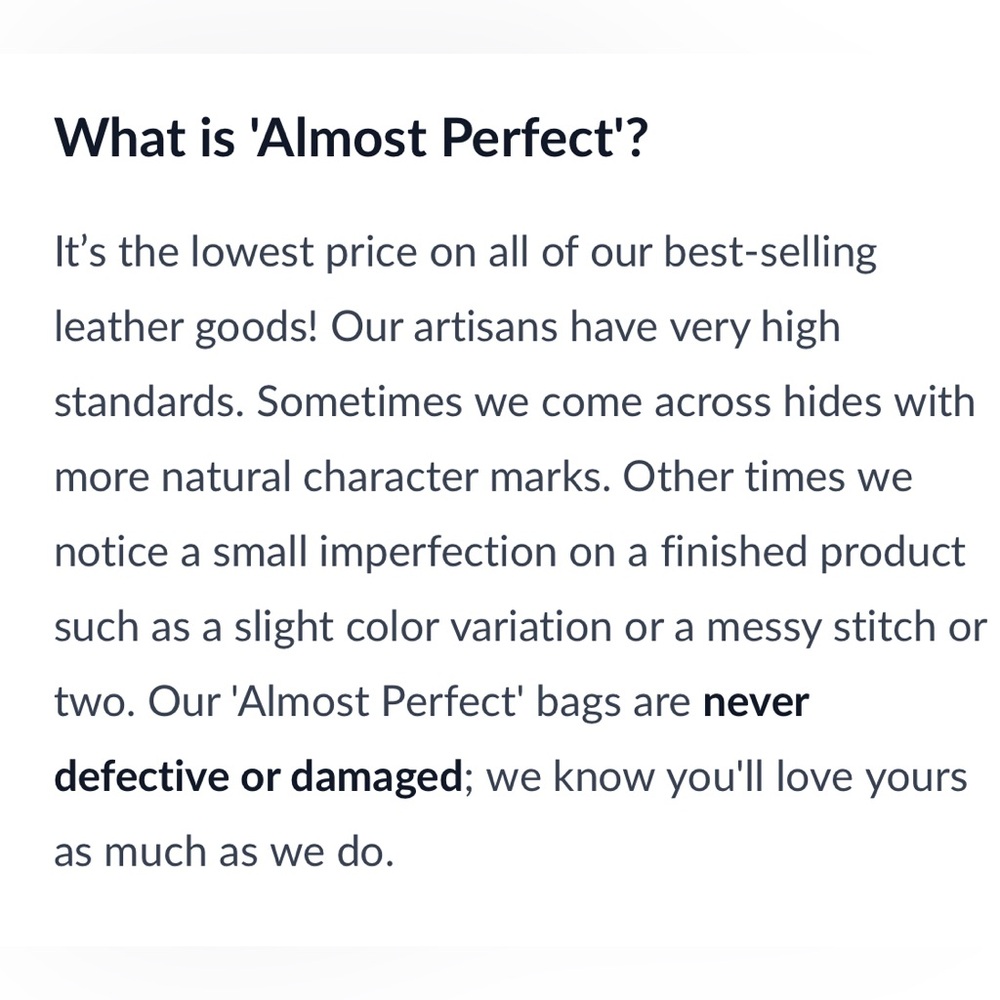
Task: Click the phrase "hides with"
Action: click(879, 402)
